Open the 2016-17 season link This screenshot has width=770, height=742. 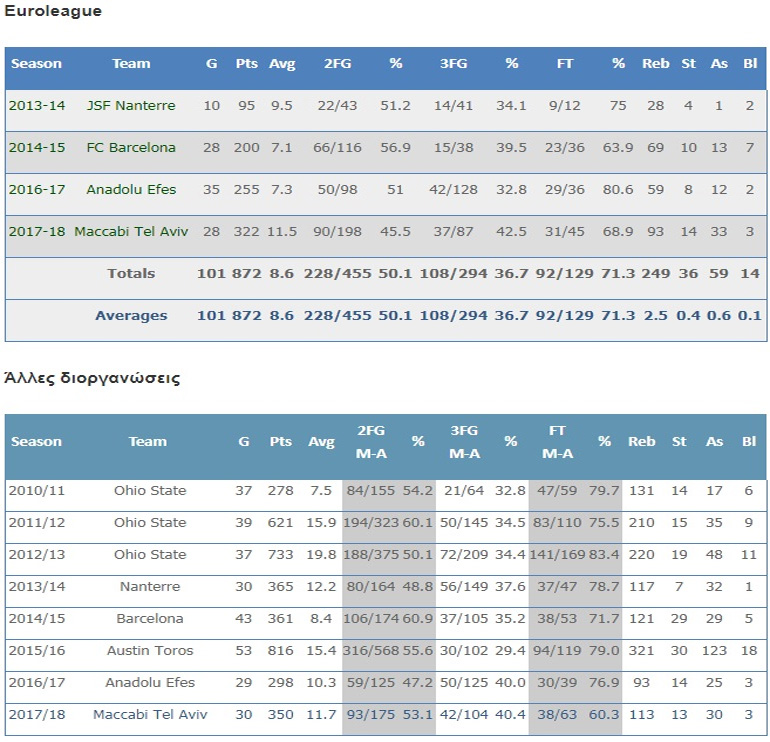[36, 190]
